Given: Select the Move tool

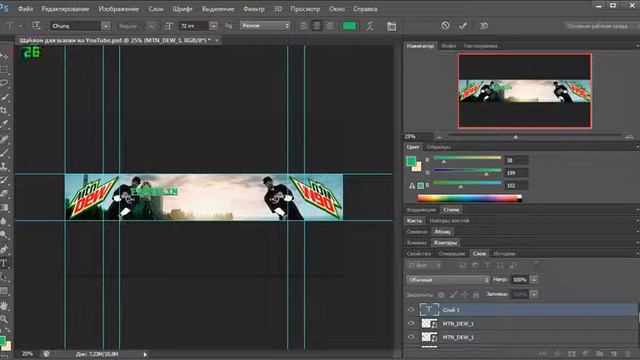Looking at the screenshot, I should (x=4, y=56).
